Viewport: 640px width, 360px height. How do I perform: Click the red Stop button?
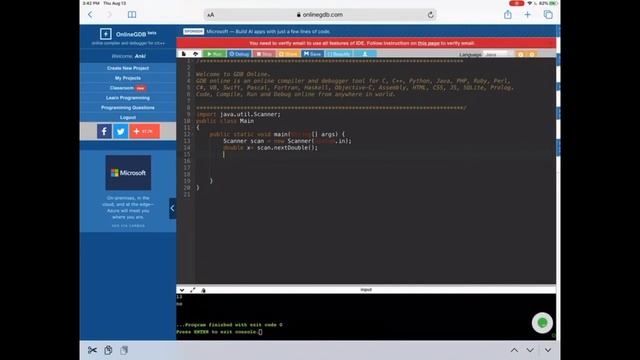pos(264,54)
